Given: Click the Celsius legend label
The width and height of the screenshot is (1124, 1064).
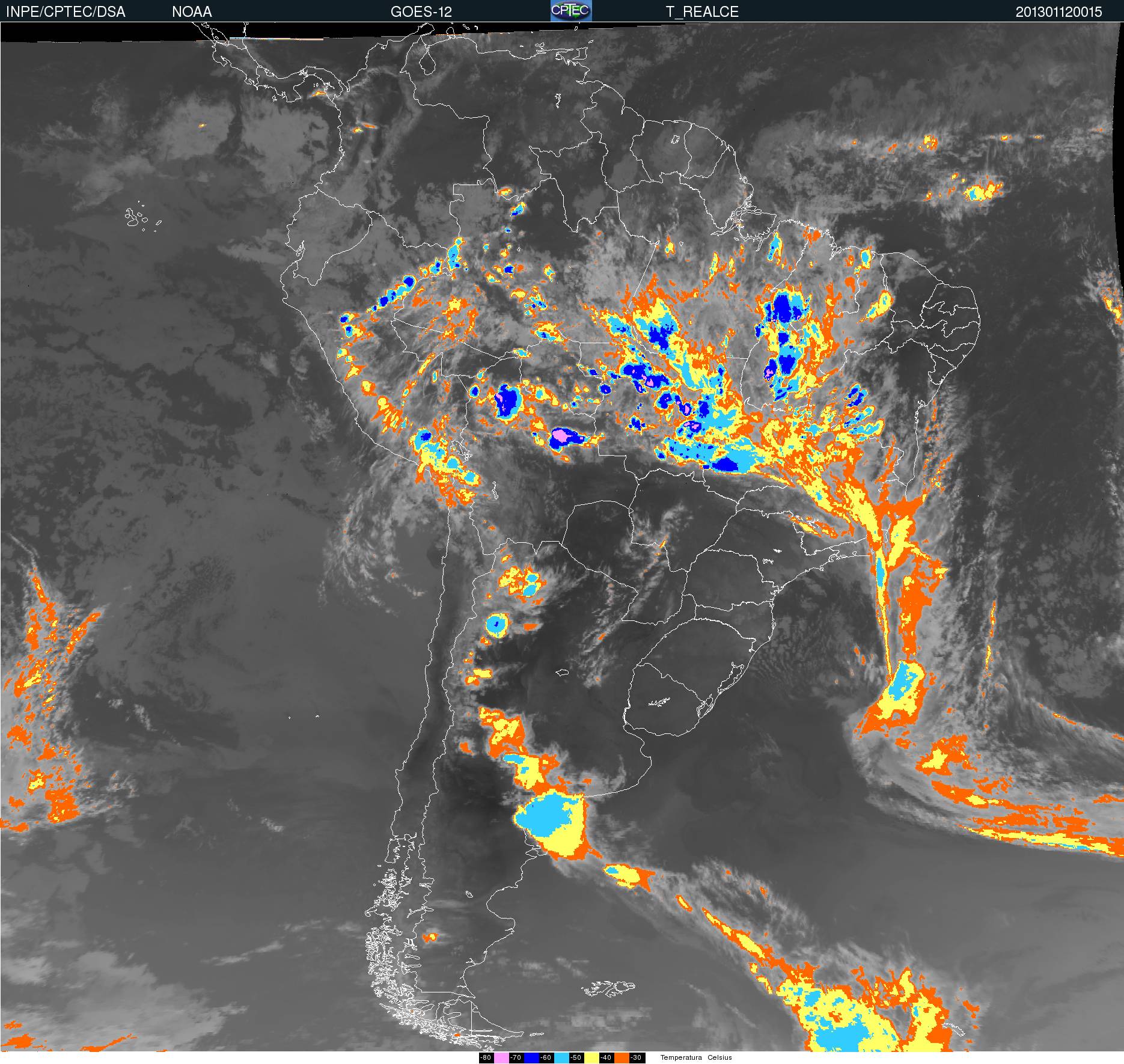Looking at the screenshot, I should [x=719, y=1058].
